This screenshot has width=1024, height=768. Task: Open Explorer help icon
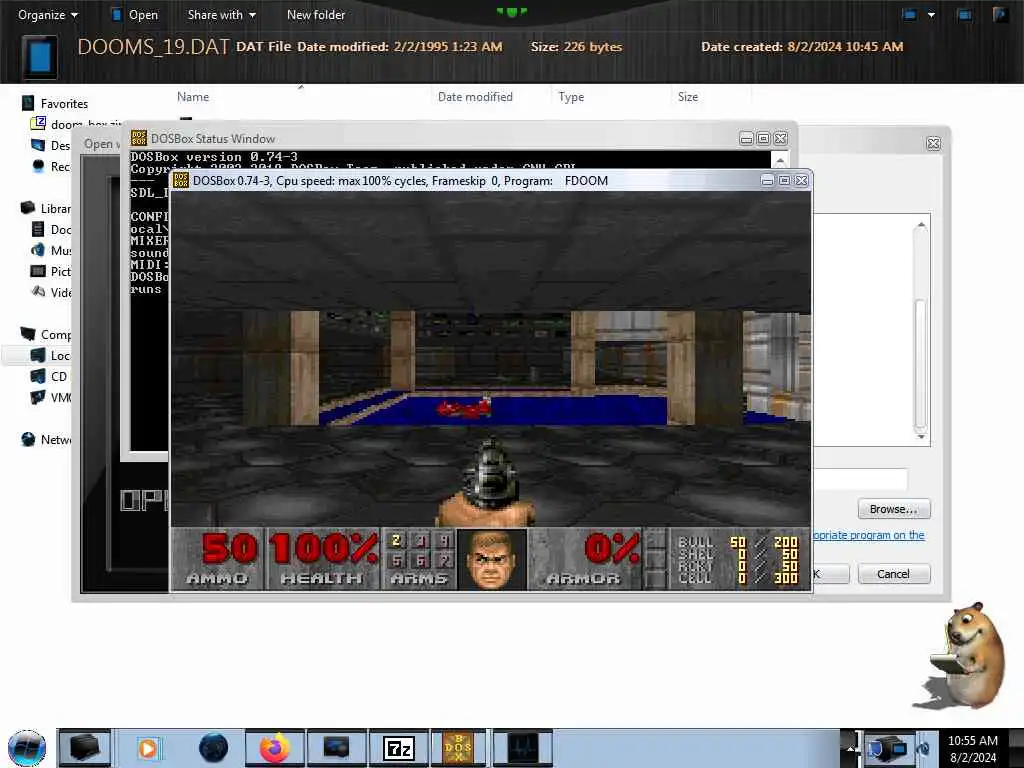(x=999, y=14)
